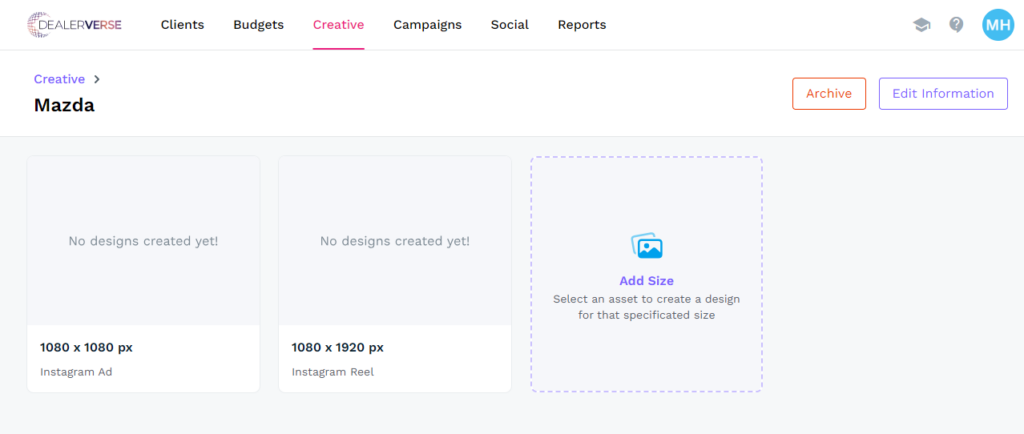Screen dimensions: 1024x434
Task: Click the Add Size link text
Action: point(646,281)
